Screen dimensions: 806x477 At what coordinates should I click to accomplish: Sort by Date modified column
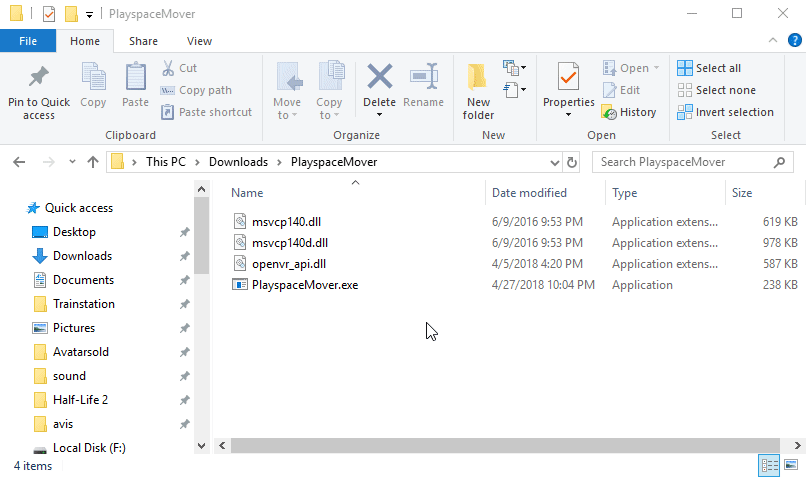[529, 193]
